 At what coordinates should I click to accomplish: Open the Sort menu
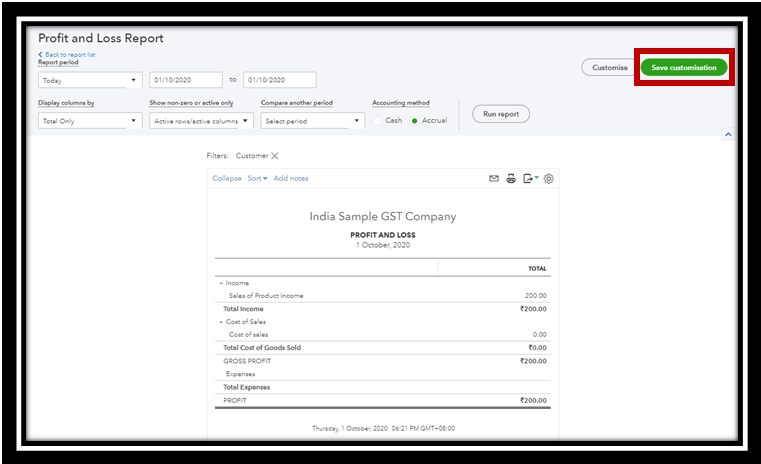click(257, 179)
